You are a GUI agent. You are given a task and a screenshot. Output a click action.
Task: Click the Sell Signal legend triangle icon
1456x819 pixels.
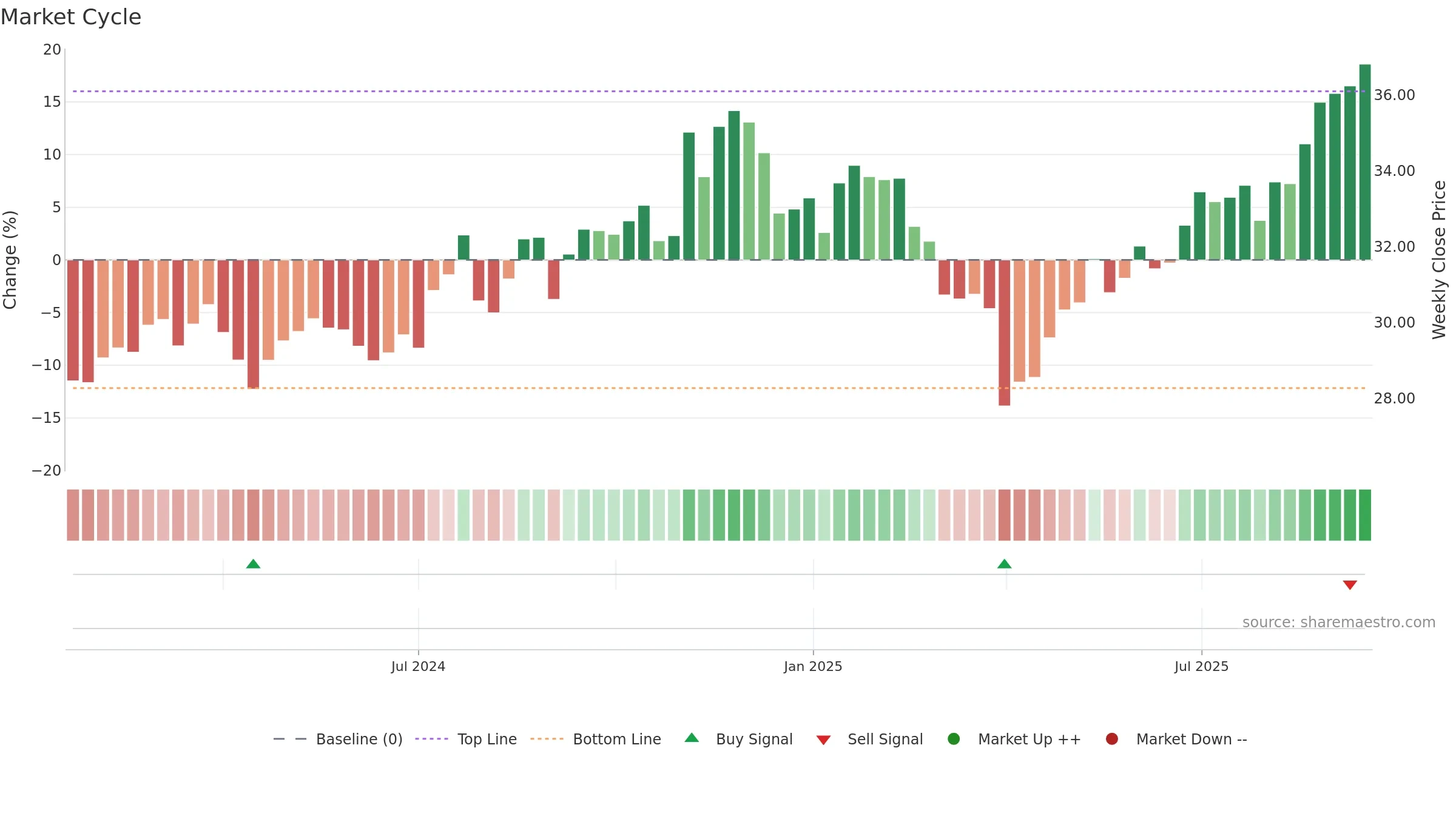(x=823, y=740)
